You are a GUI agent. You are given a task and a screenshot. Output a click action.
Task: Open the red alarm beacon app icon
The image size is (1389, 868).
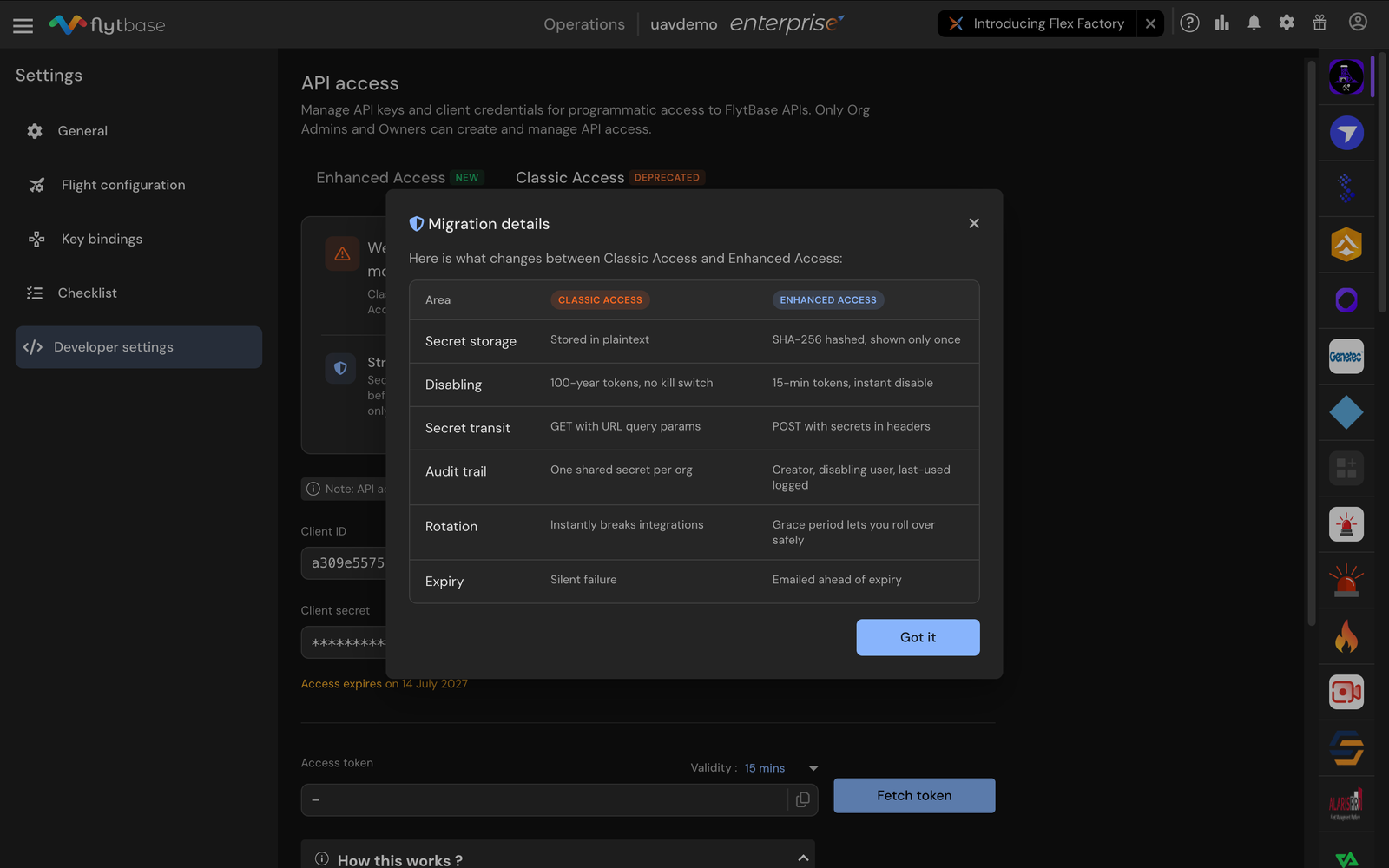point(1346,581)
